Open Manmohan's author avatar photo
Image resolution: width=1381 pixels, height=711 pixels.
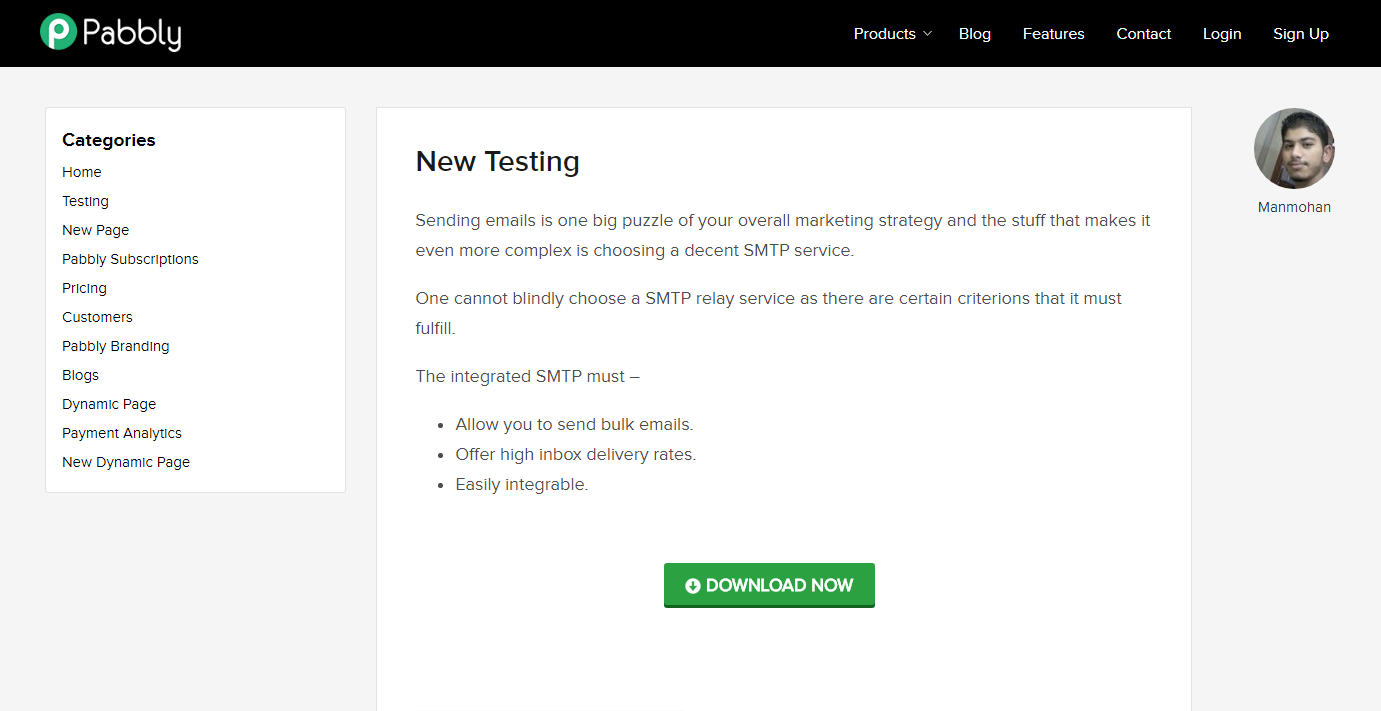click(1294, 149)
